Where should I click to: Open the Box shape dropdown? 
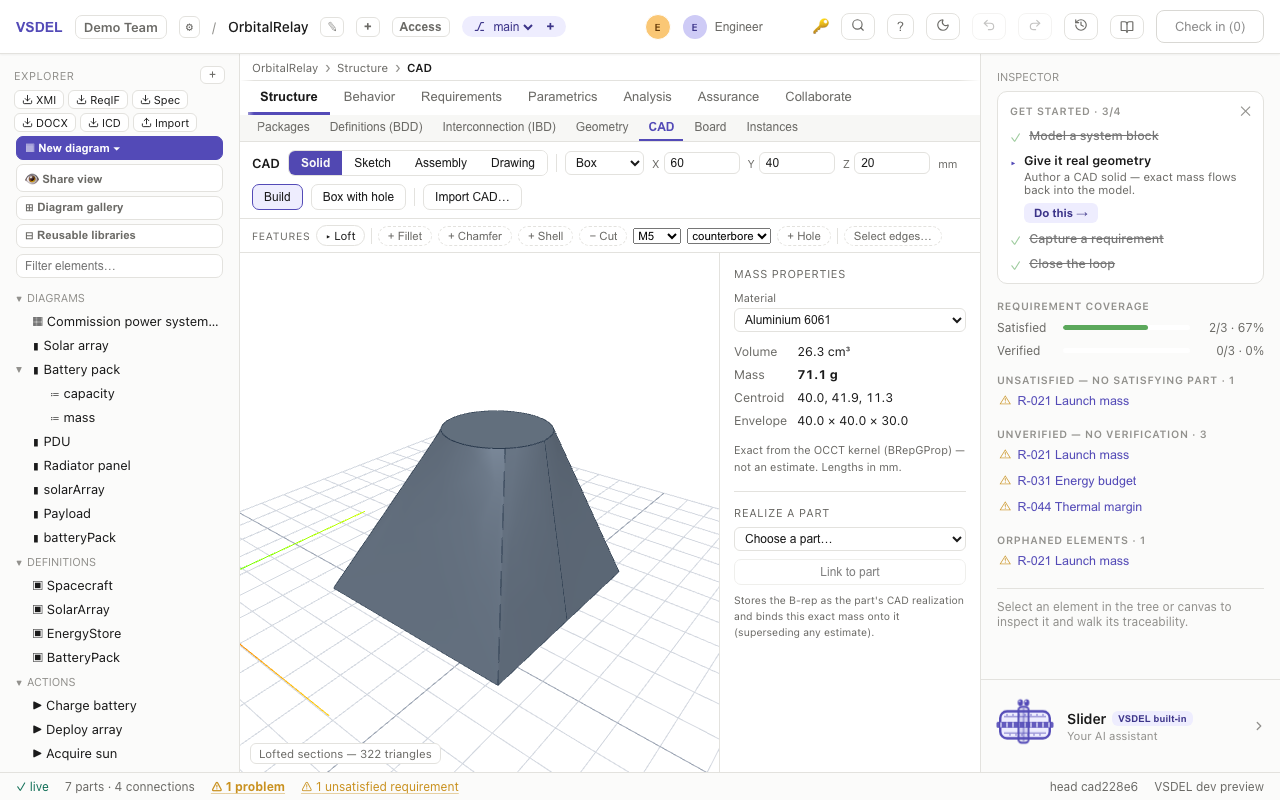pyautogui.click(x=604, y=163)
